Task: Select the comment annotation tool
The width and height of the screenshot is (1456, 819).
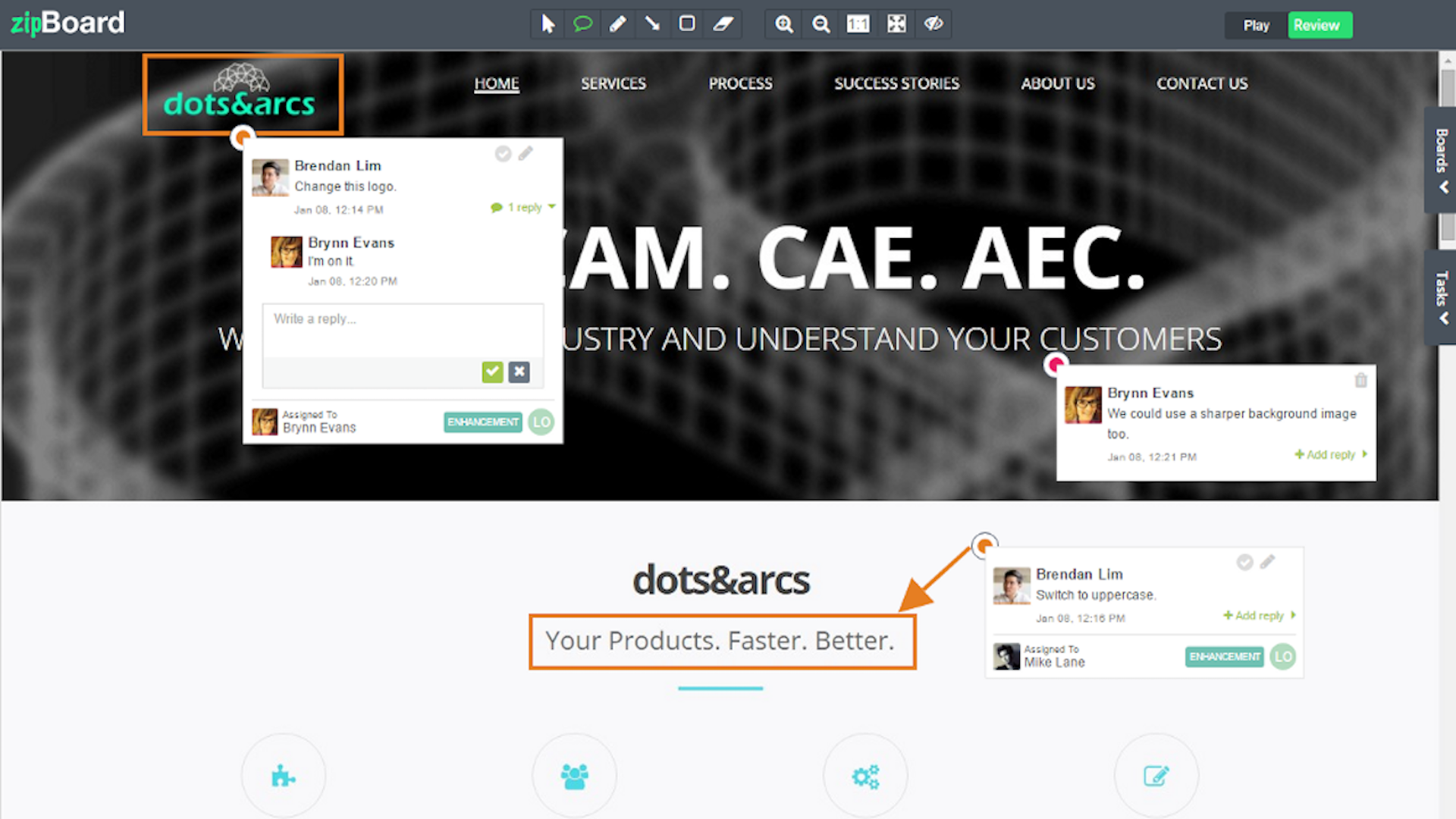Action: click(582, 24)
